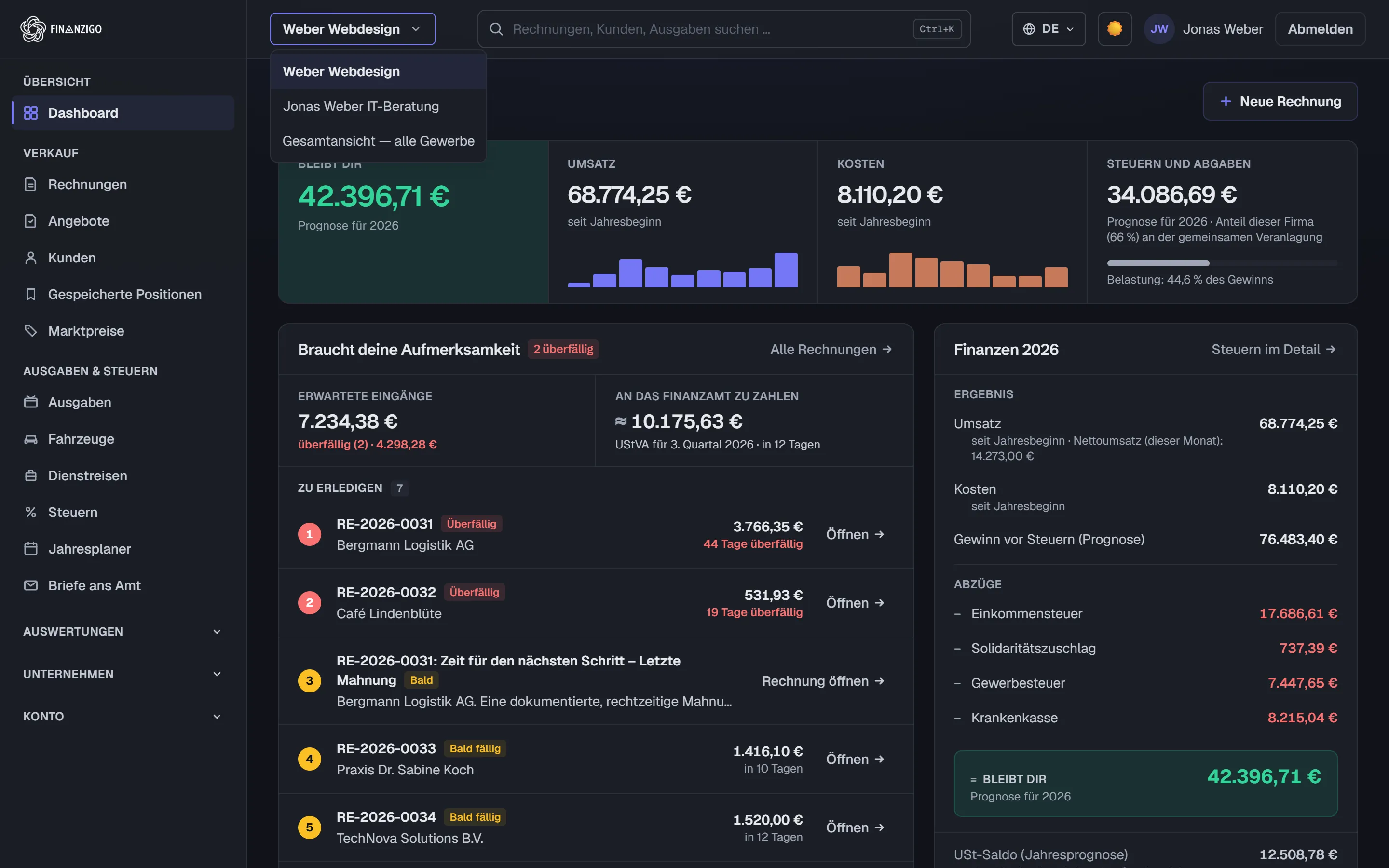Open Jahresplaner in the sidebar

pyautogui.click(x=122, y=549)
